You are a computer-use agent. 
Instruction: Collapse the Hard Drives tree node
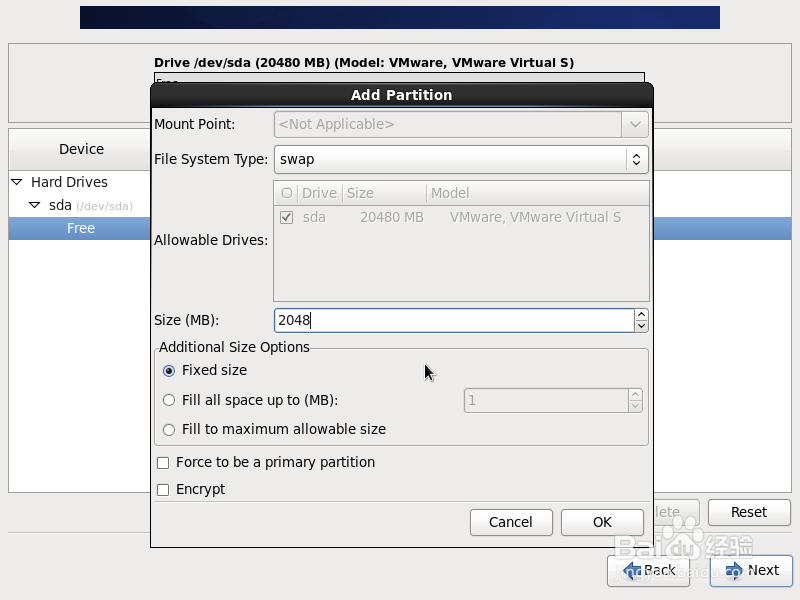point(17,182)
